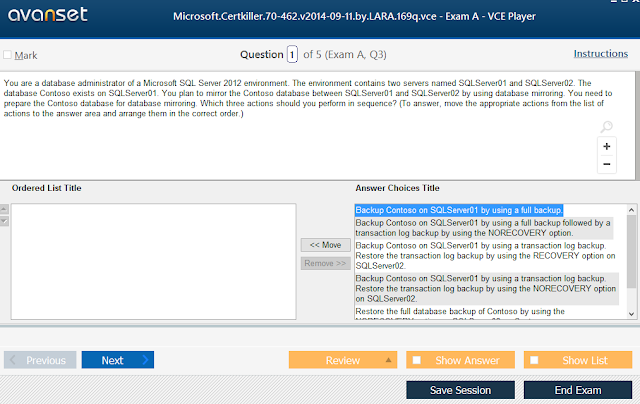Click the Save Session button

(x=460, y=390)
